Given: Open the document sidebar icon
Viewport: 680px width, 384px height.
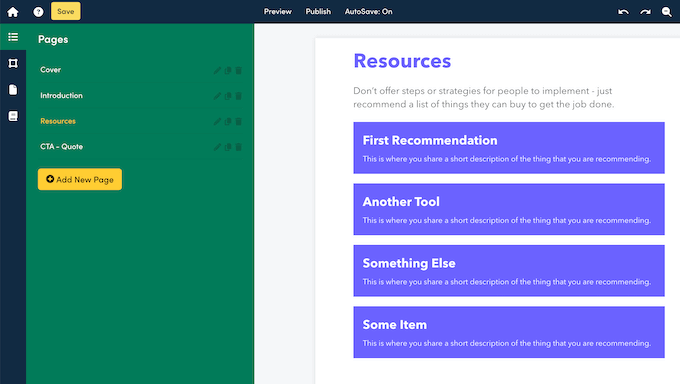Looking at the screenshot, I should pos(13,89).
